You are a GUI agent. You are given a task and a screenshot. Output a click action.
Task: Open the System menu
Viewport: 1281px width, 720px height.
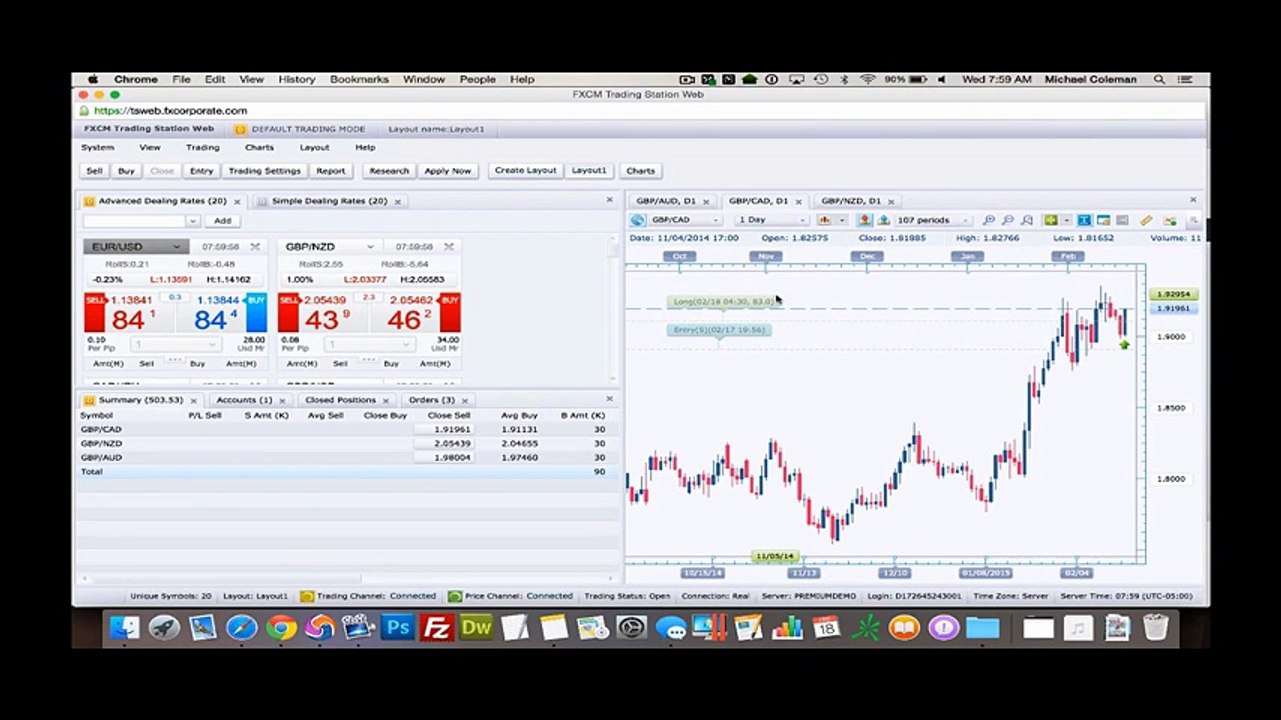click(98, 147)
